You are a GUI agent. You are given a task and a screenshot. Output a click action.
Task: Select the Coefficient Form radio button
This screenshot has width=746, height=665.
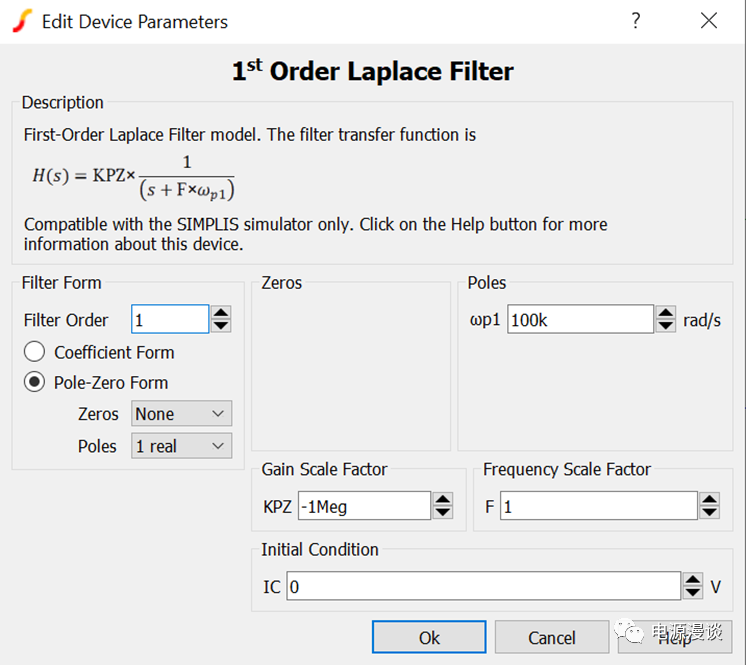35,352
